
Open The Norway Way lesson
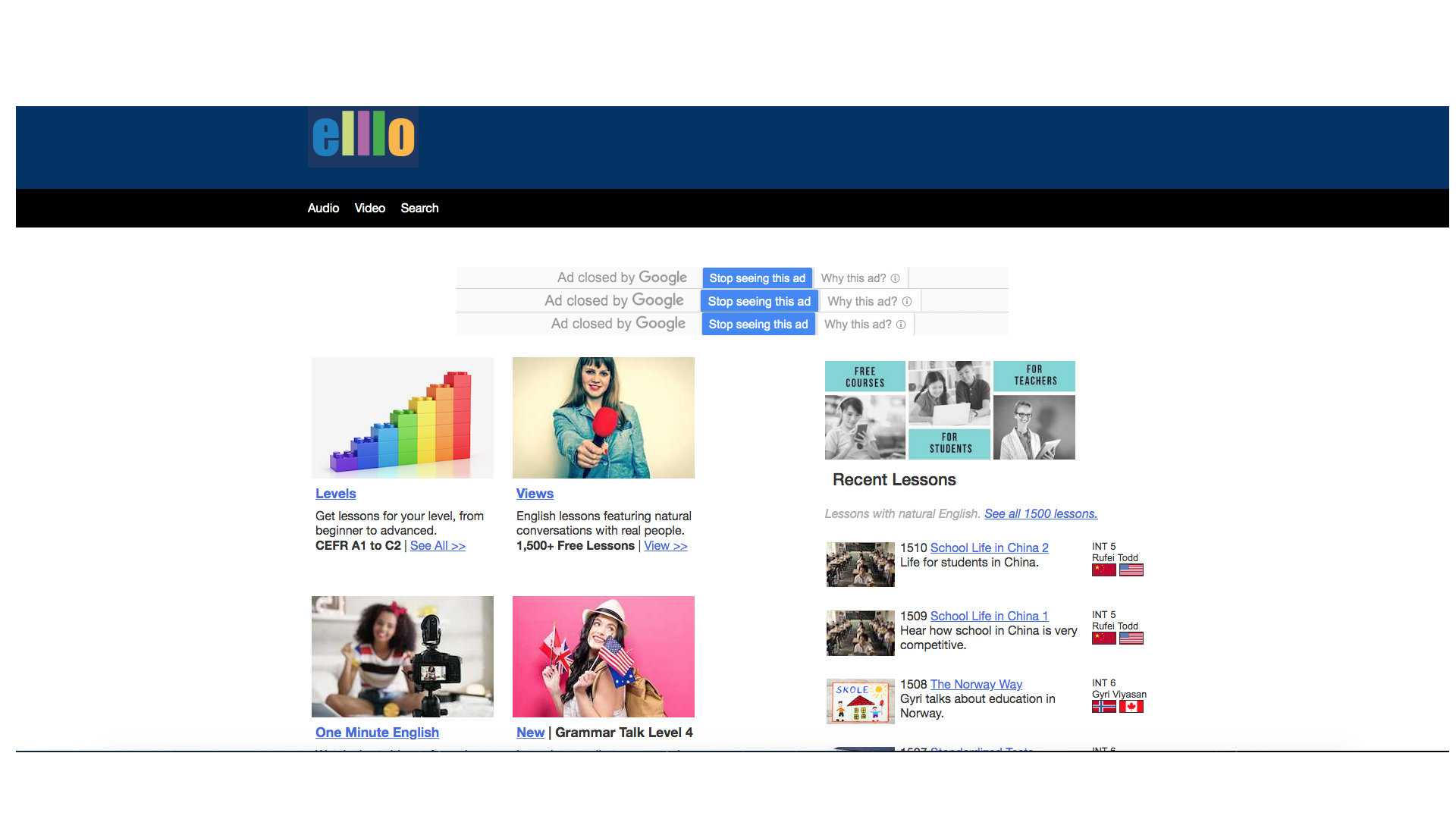[x=976, y=684]
